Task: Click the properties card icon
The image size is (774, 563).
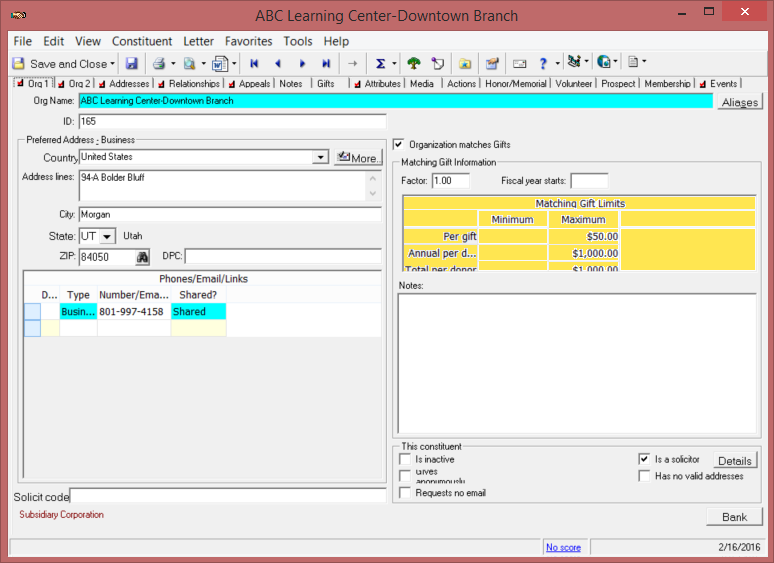Action: pyautogui.click(x=492, y=63)
